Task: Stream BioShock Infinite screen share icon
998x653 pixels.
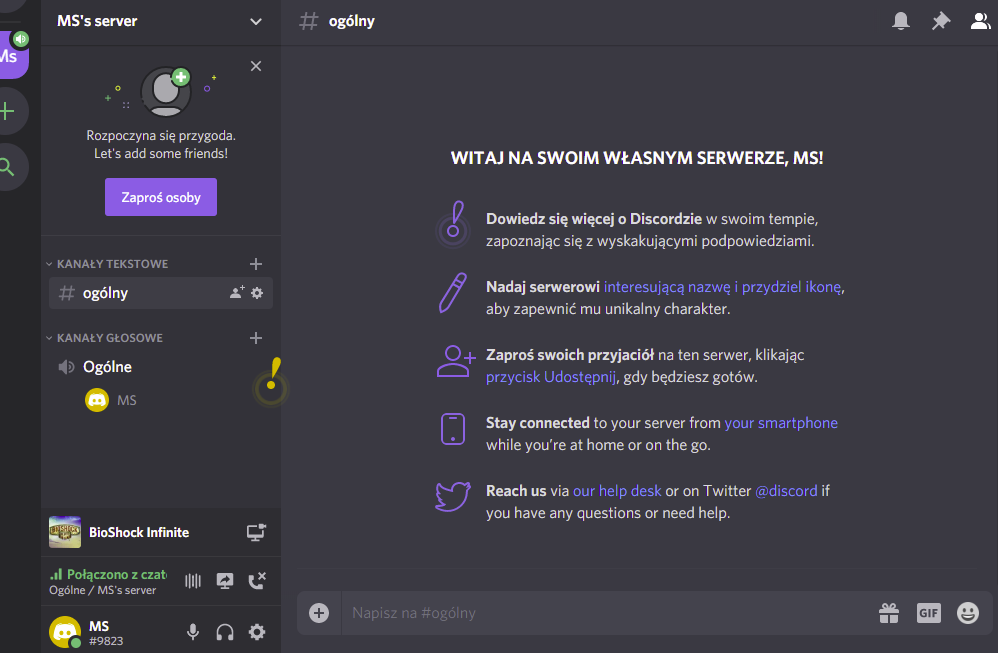Action: point(256,532)
